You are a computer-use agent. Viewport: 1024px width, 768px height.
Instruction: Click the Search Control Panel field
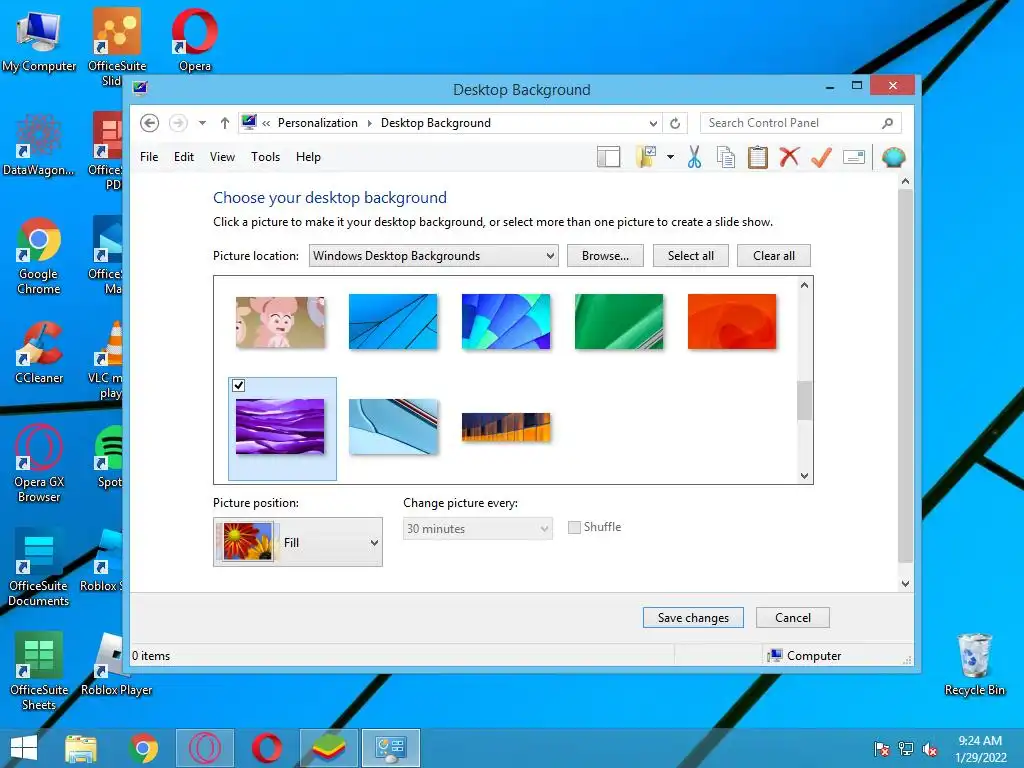tap(801, 123)
